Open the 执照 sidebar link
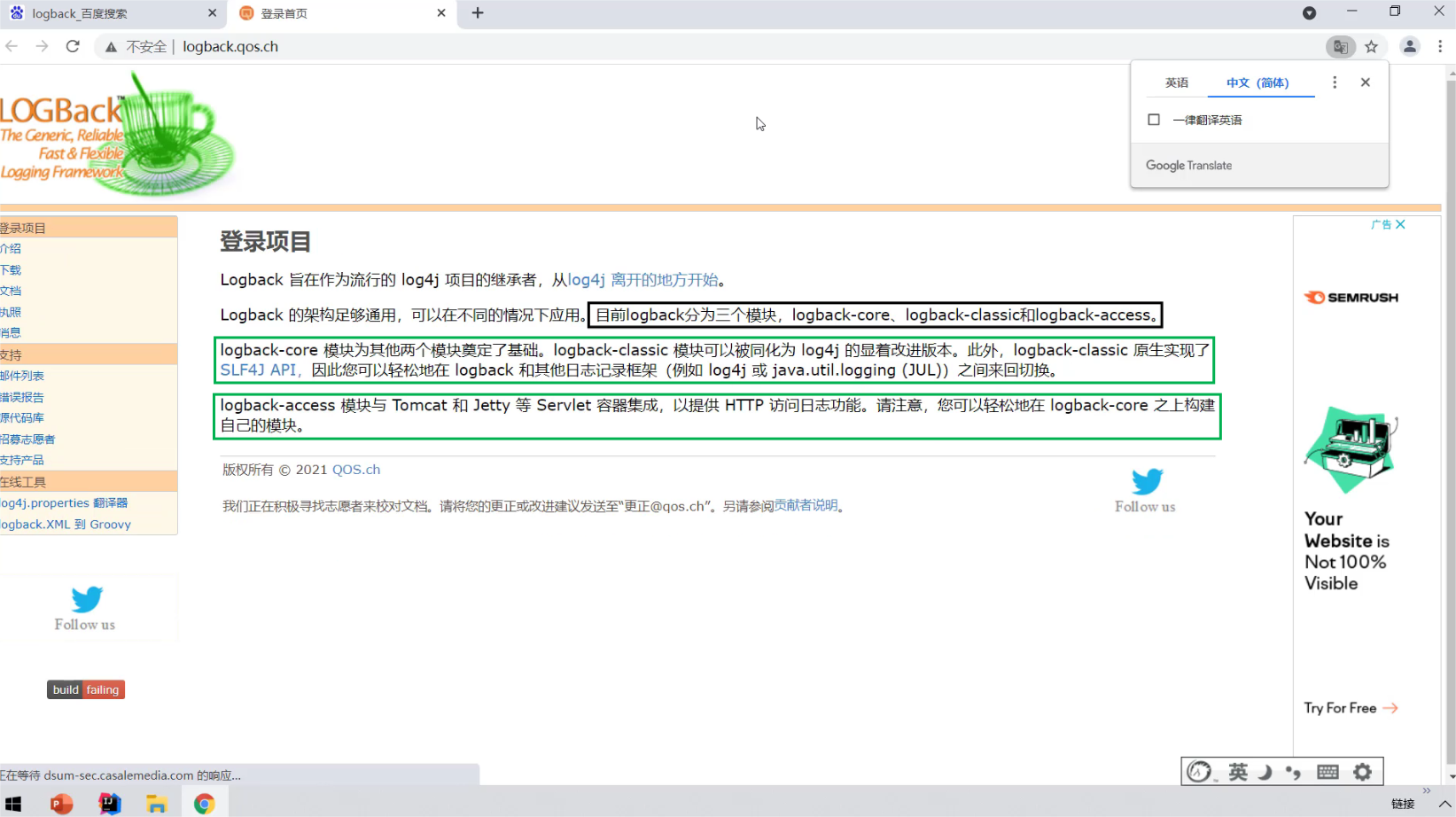This screenshot has width=1456, height=817. click(11, 312)
